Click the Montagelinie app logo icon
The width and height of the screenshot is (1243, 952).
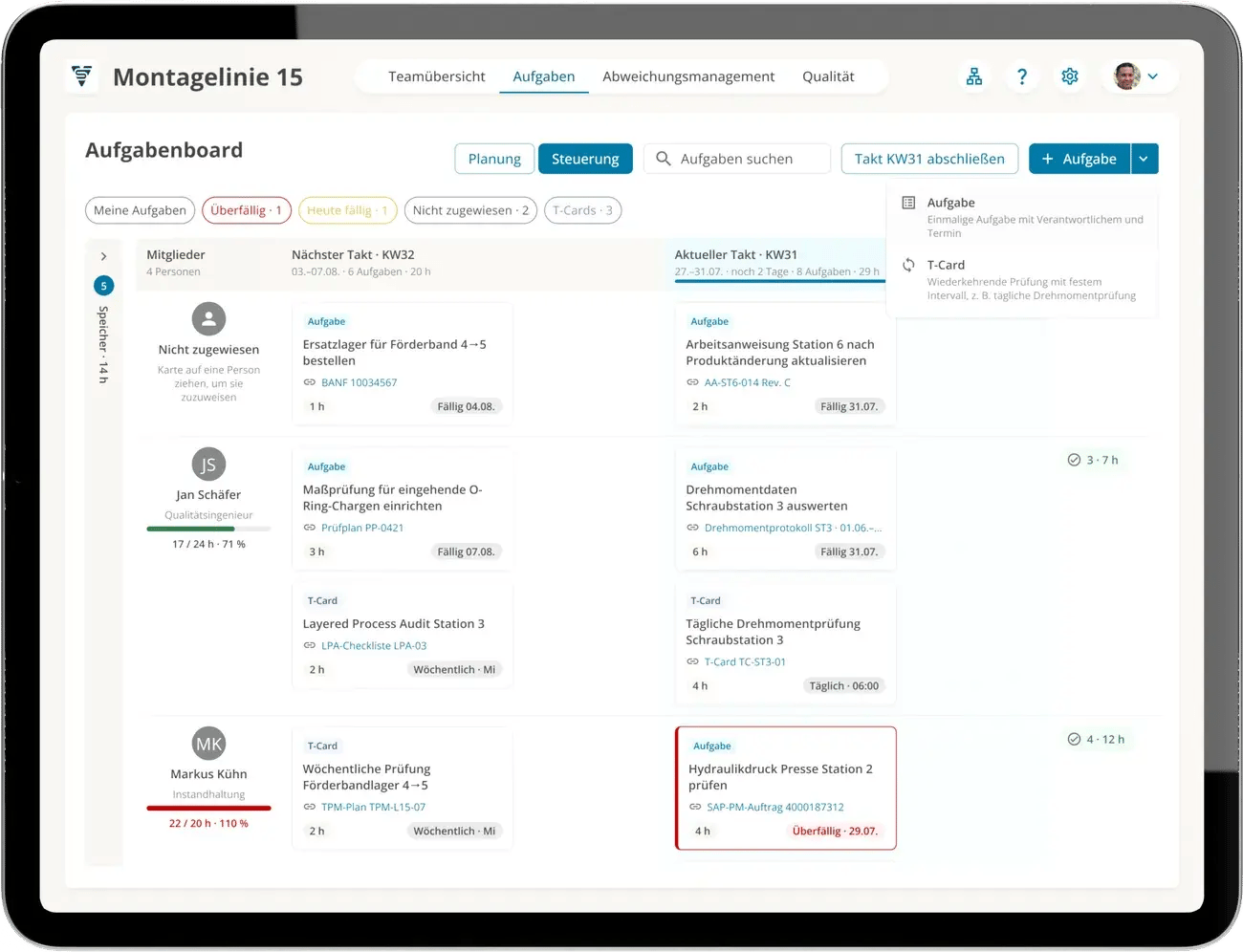coord(82,76)
